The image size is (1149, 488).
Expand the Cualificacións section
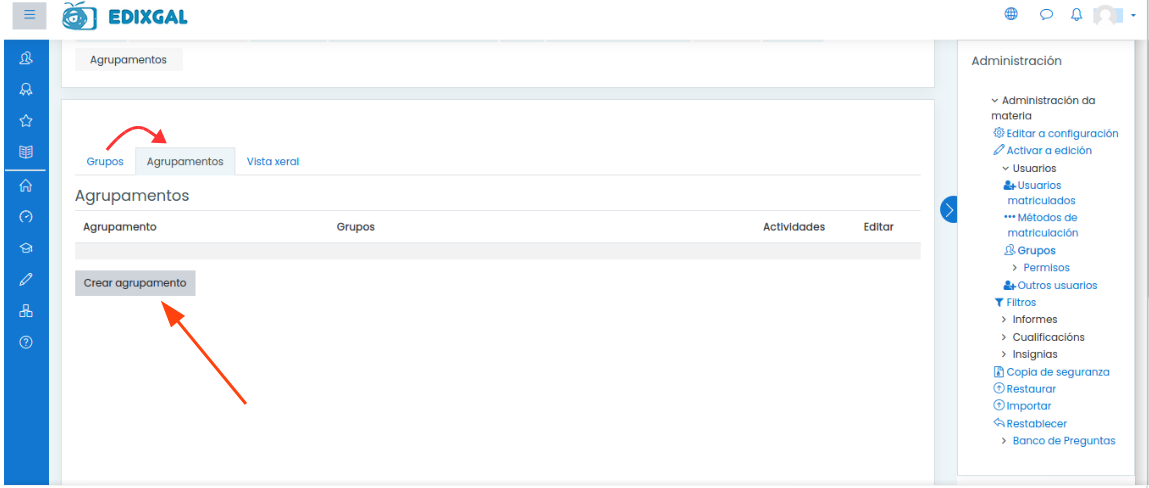point(1047,337)
